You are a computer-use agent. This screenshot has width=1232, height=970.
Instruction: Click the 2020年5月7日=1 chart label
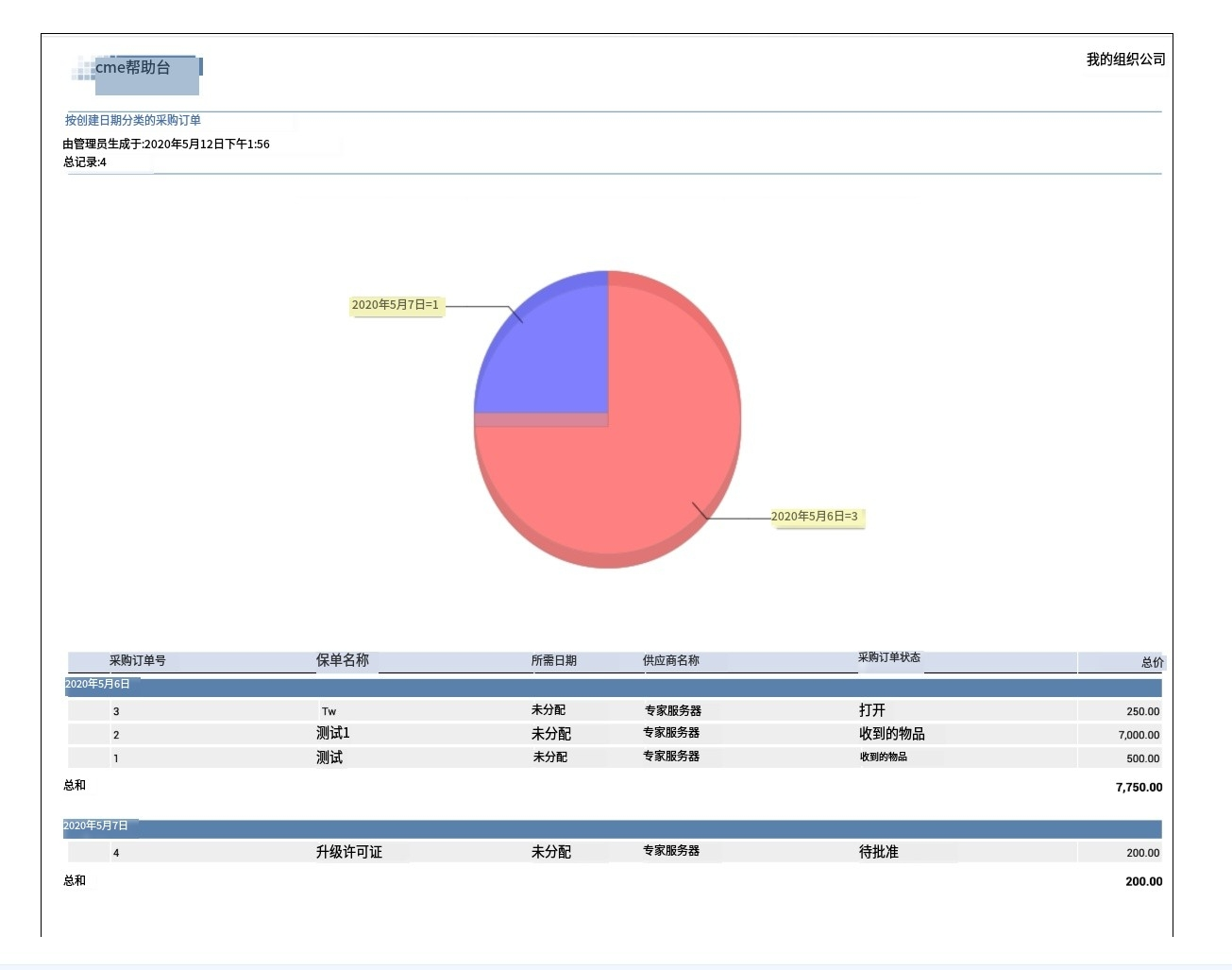click(396, 305)
